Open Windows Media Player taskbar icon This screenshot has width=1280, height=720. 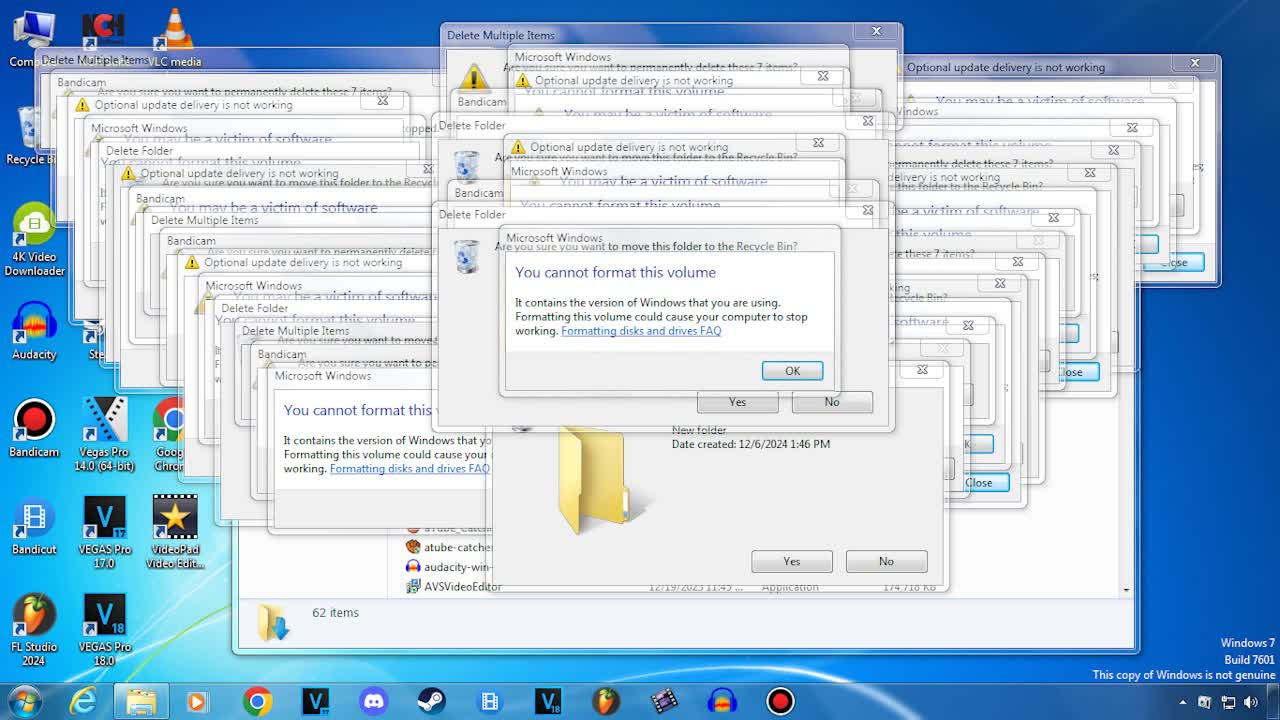(x=197, y=702)
